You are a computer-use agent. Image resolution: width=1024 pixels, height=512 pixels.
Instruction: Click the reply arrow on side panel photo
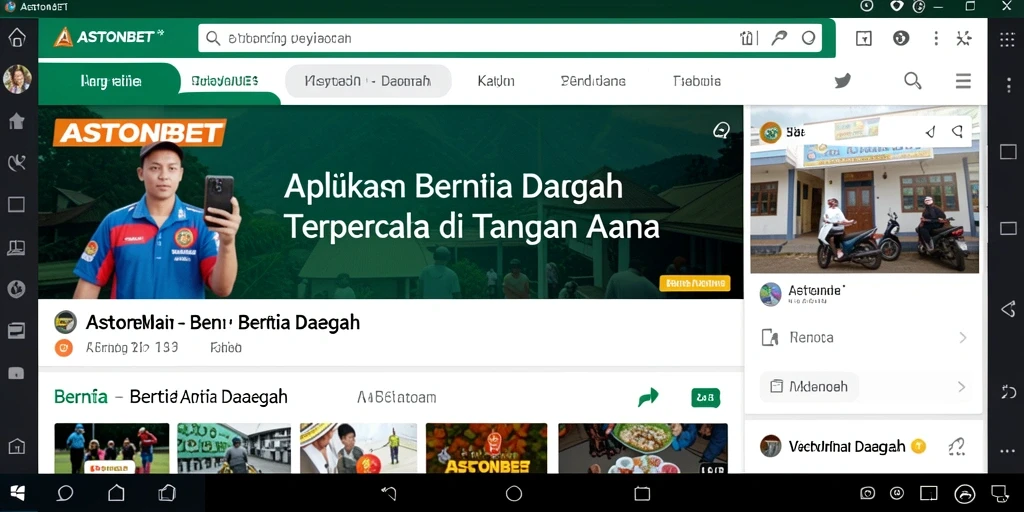click(930, 133)
